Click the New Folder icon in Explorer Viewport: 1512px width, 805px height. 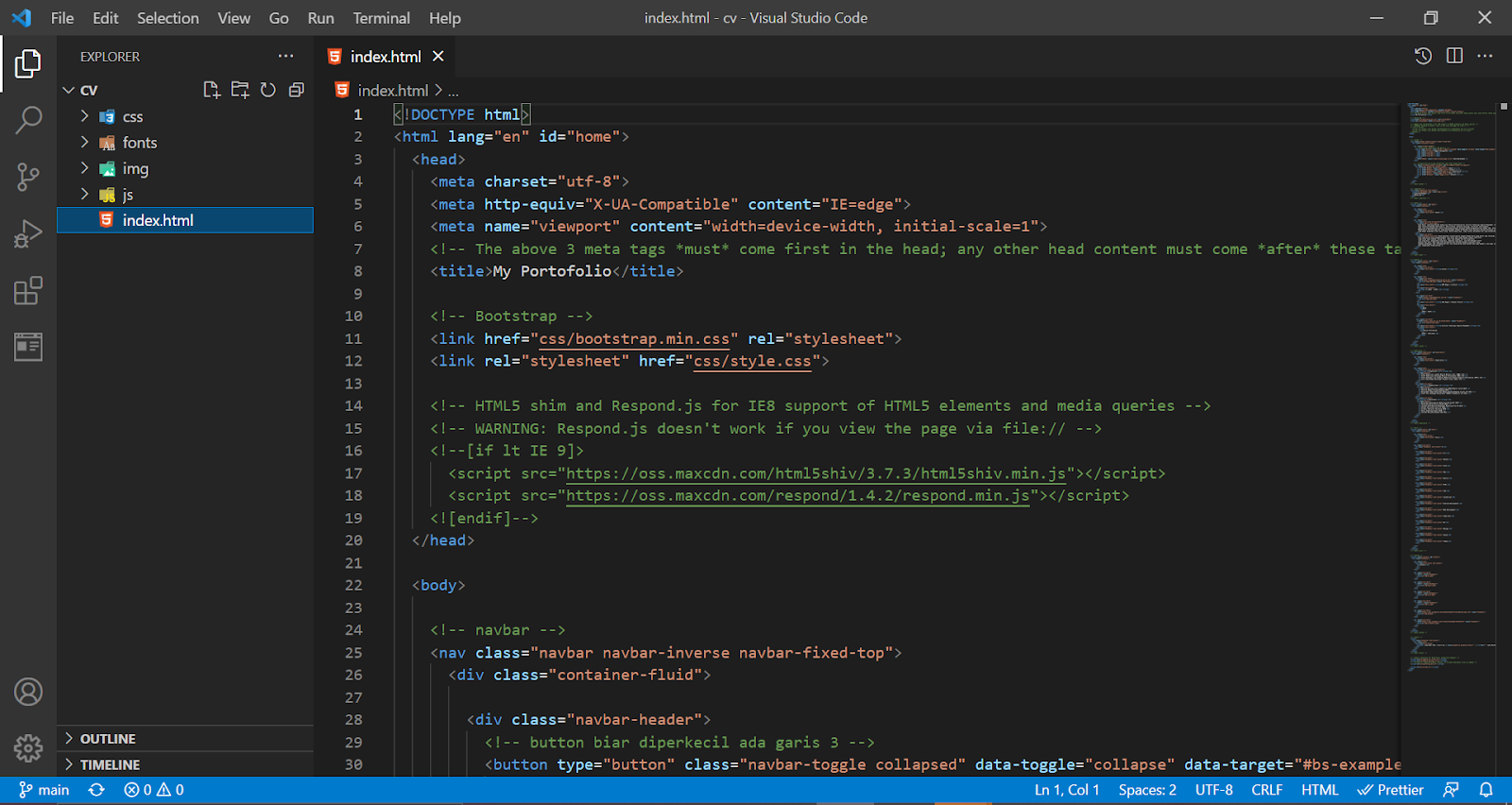[240, 90]
